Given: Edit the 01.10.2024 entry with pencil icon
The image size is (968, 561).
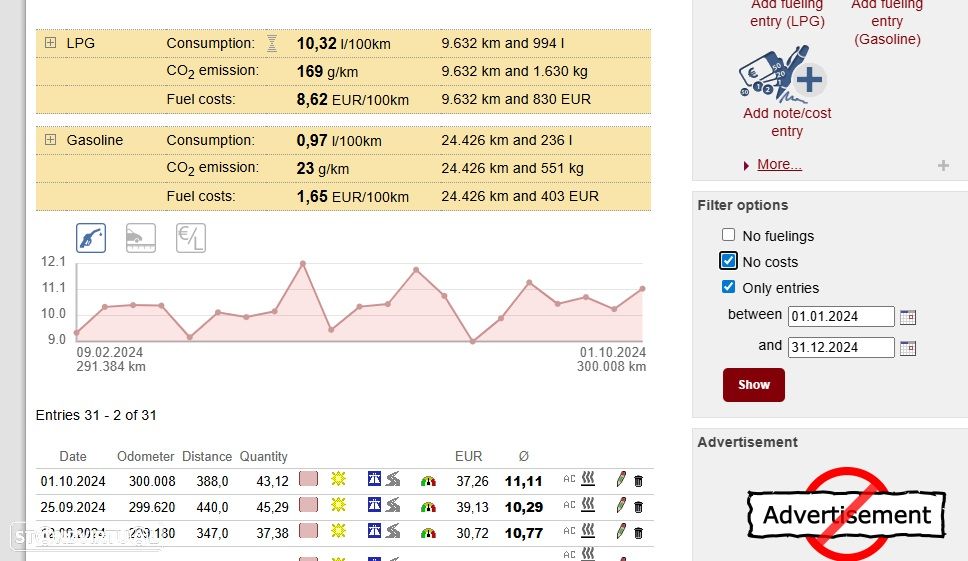Looking at the screenshot, I should [x=621, y=480].
